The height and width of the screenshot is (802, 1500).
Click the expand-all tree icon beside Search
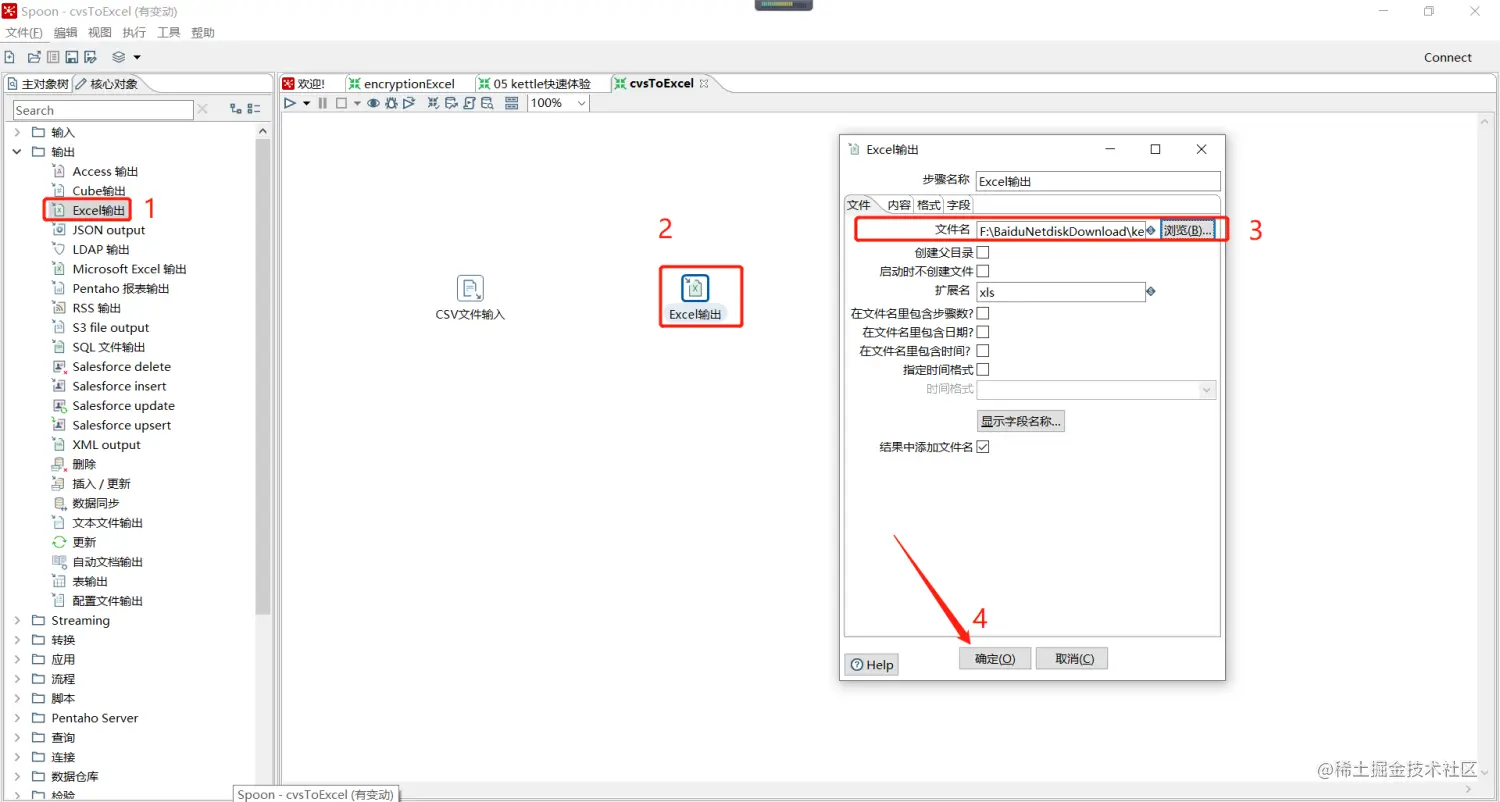tap(236, 109)
